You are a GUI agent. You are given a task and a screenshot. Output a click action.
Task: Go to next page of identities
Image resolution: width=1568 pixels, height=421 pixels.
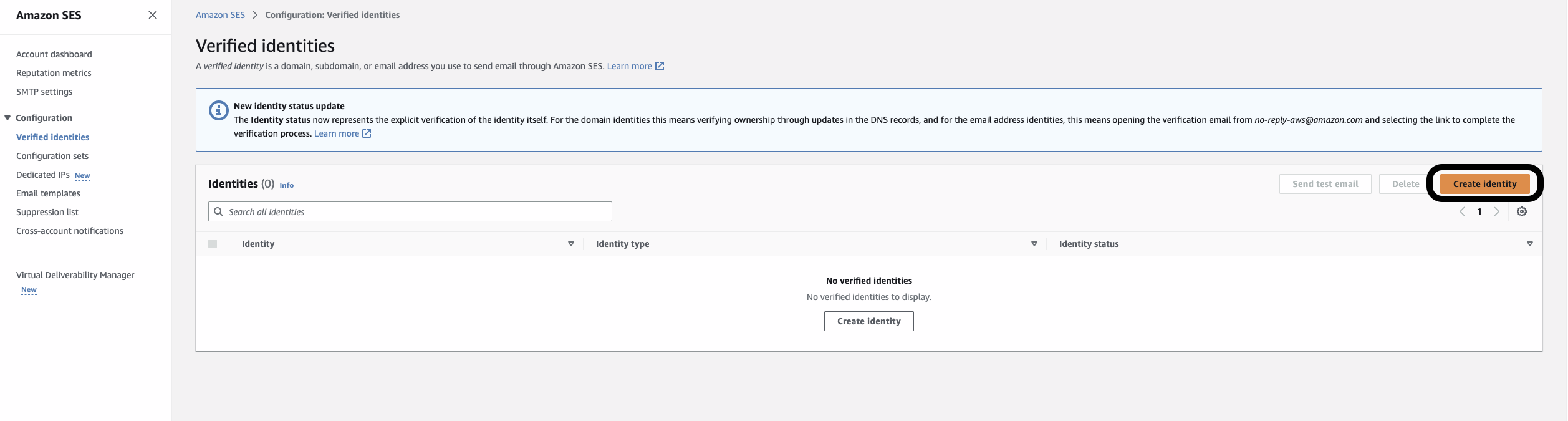(x=1496, y=211)
